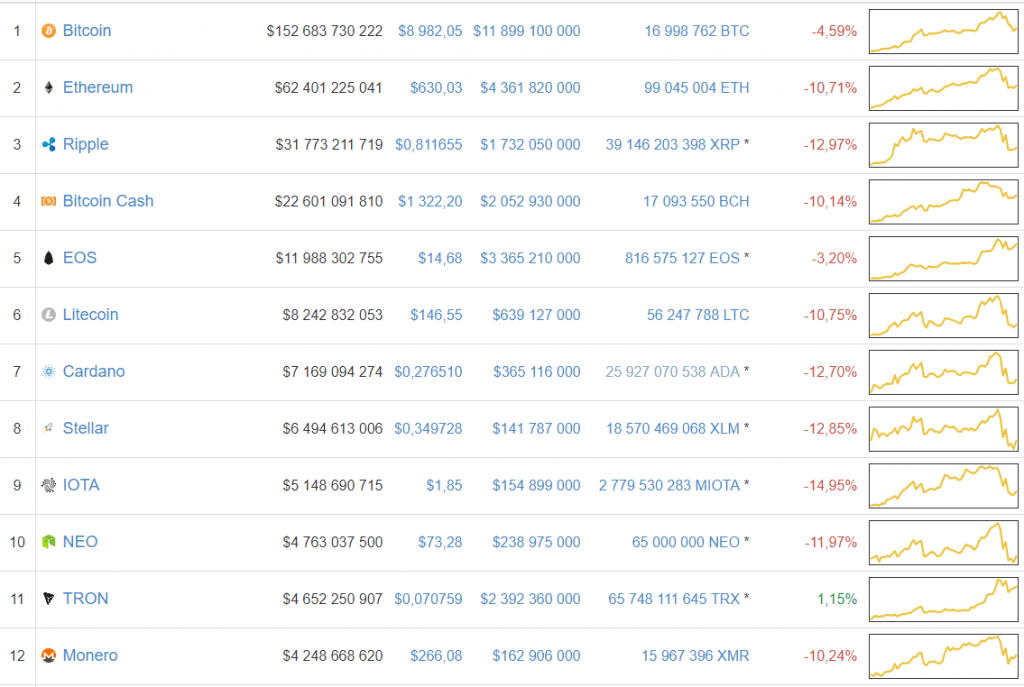Open the IOTA coin name link

pos(81,485)
